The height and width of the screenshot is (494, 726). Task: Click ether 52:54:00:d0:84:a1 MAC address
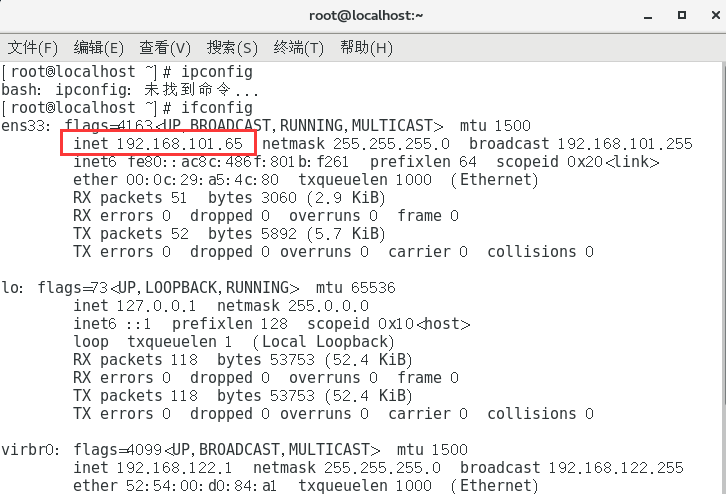175,486
